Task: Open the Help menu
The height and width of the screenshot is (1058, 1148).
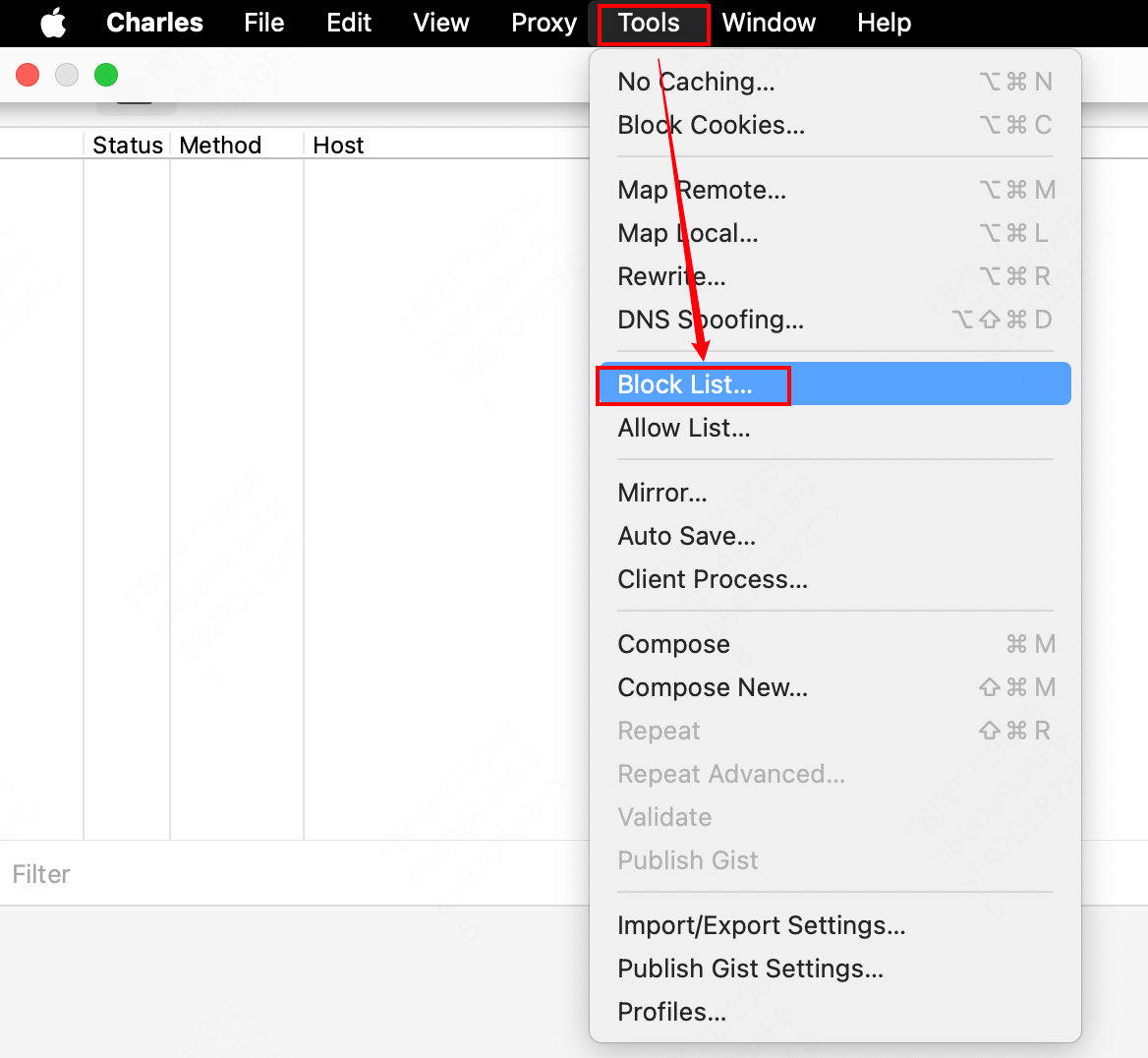Action: click(x=884, y=23)
